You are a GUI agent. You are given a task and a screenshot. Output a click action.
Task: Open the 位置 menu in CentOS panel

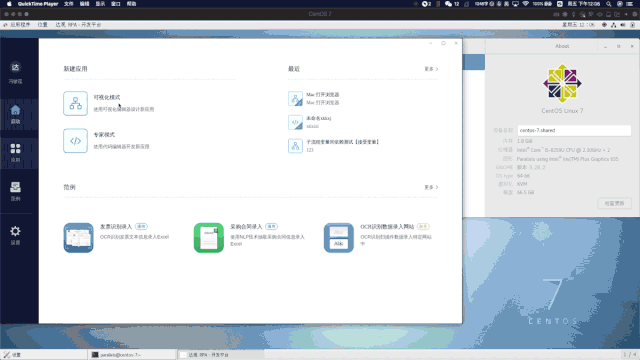tap(42, 25)
